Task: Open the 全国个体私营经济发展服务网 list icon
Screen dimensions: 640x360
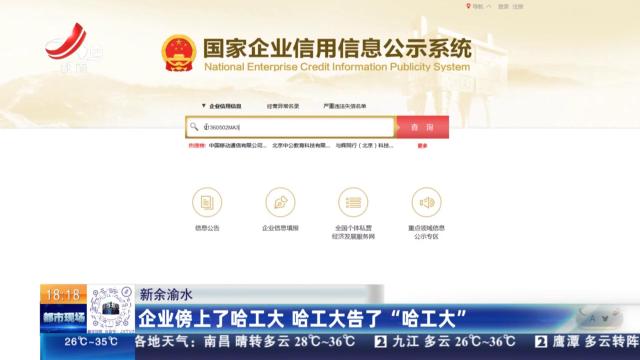Action: [x=353, y=202]
